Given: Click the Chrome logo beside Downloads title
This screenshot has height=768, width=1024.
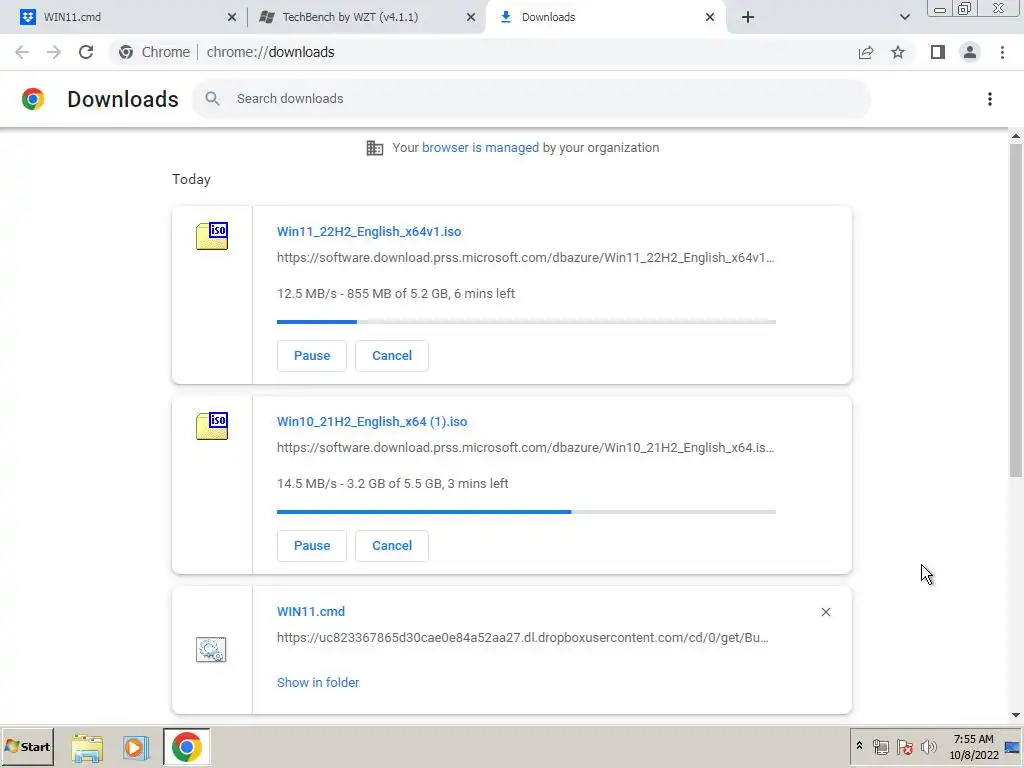Looking at the screenshot, I should (x=33, y=99).
